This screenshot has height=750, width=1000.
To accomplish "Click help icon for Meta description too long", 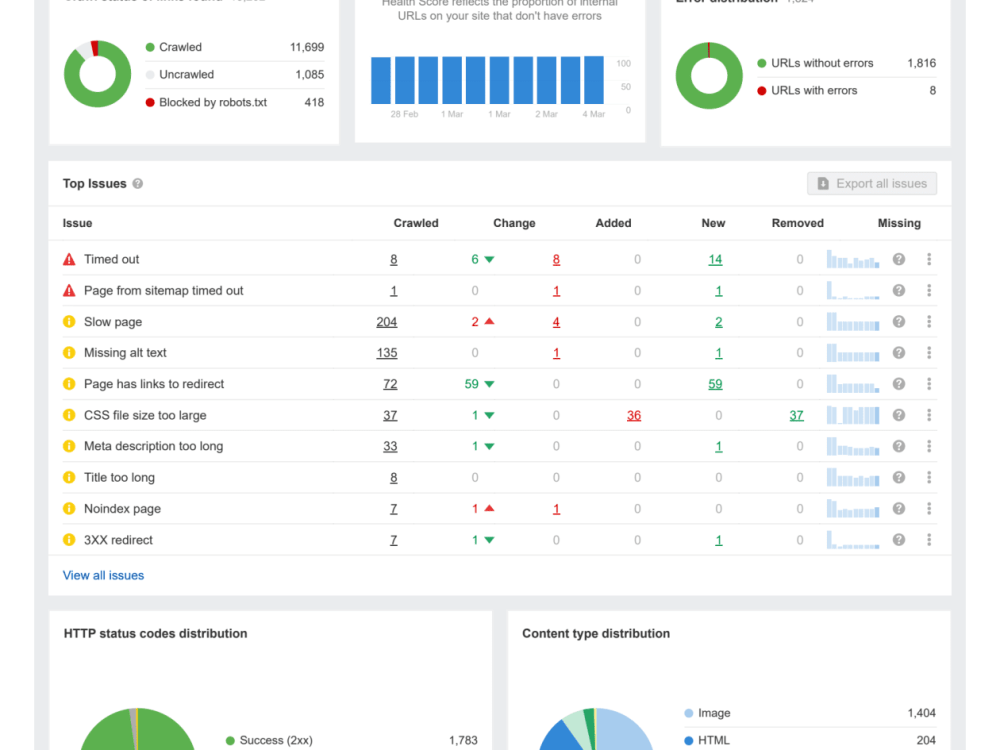I will point(899,446).
